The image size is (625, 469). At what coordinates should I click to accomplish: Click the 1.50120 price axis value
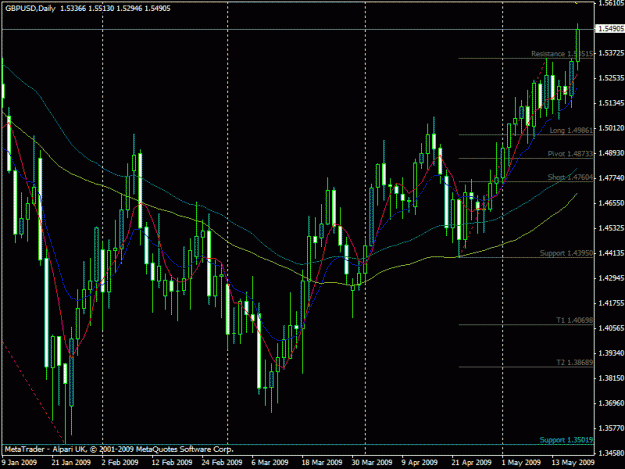click(611, 128)
